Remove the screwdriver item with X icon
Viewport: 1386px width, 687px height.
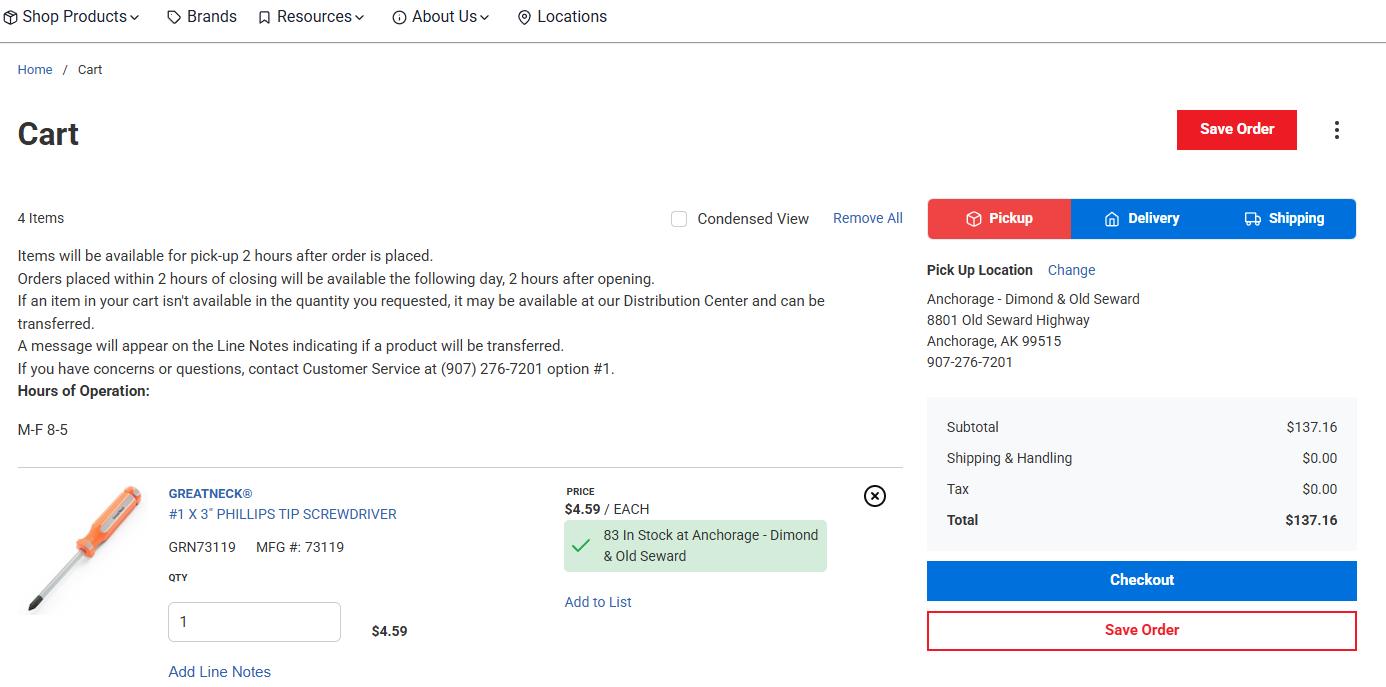point(874,496)
